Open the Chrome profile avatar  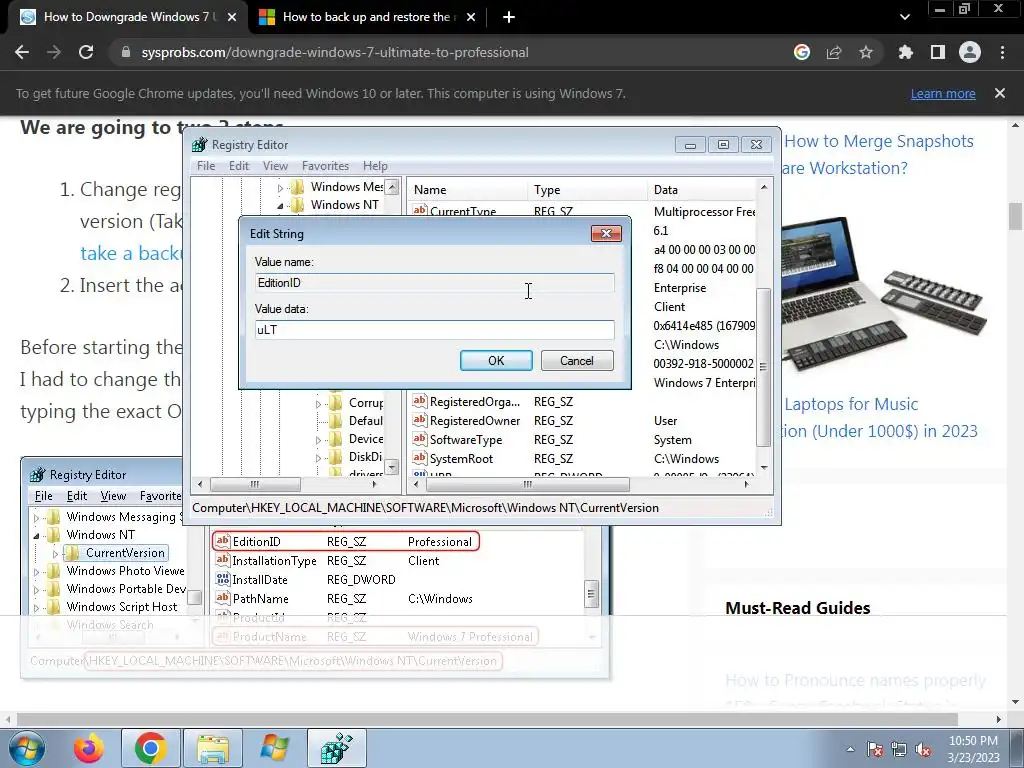coord(970,52)
